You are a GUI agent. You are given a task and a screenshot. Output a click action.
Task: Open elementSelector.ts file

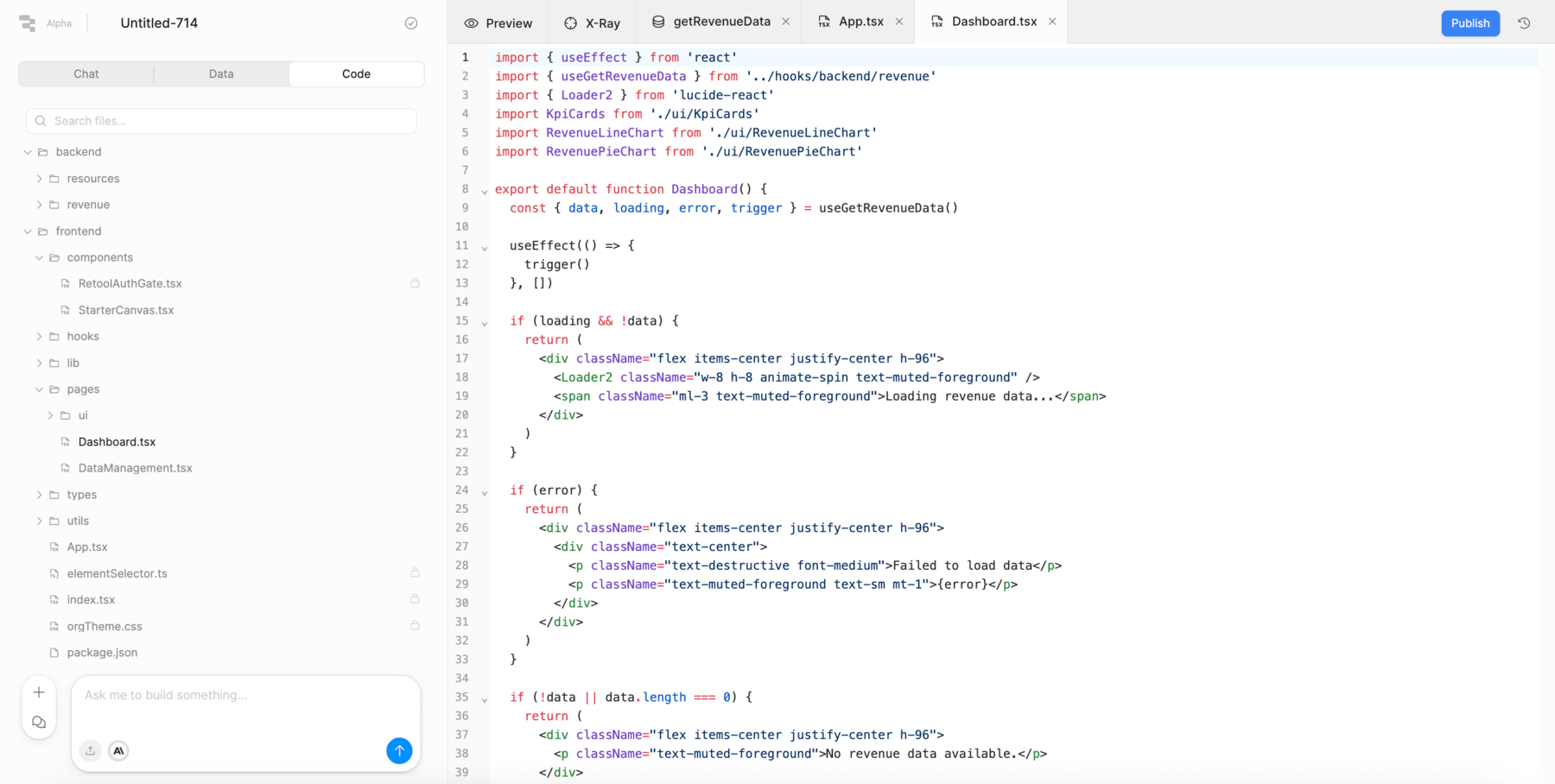click(117, 573)
